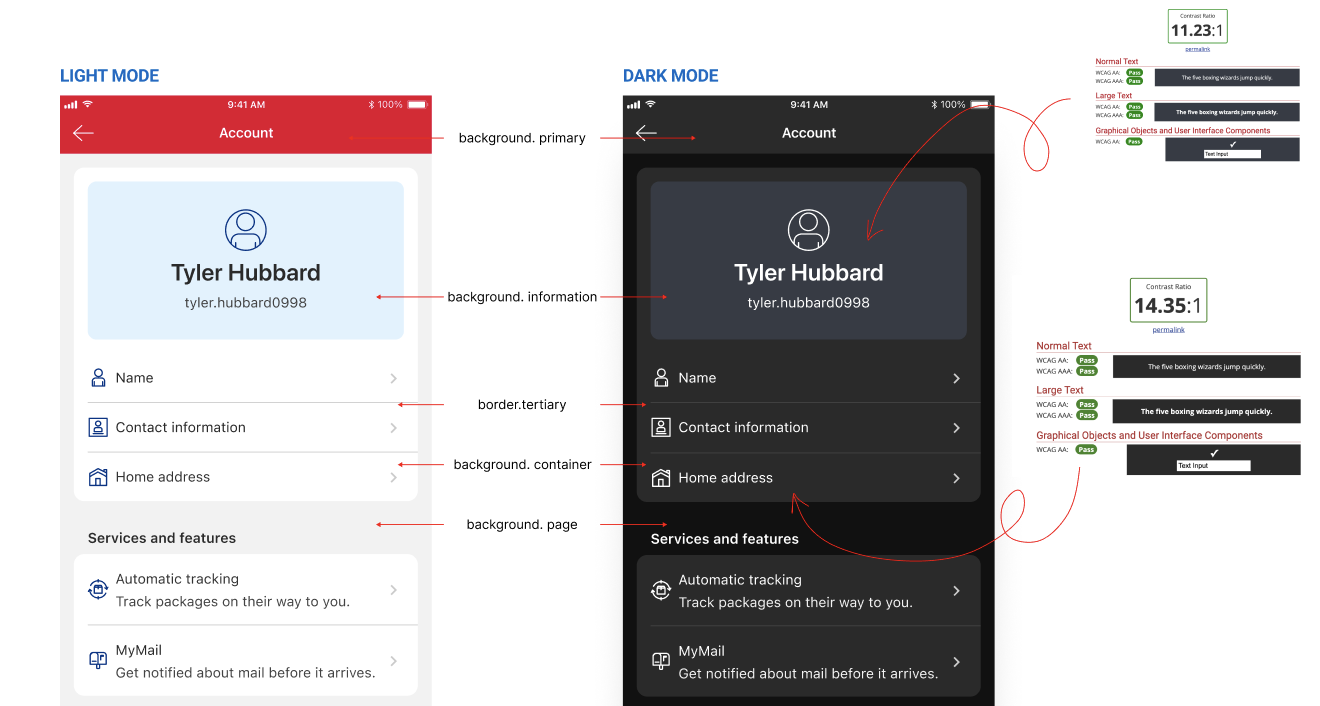
Task: Click the Automatic tracking icon in light mode
Action: coord(98,590)
